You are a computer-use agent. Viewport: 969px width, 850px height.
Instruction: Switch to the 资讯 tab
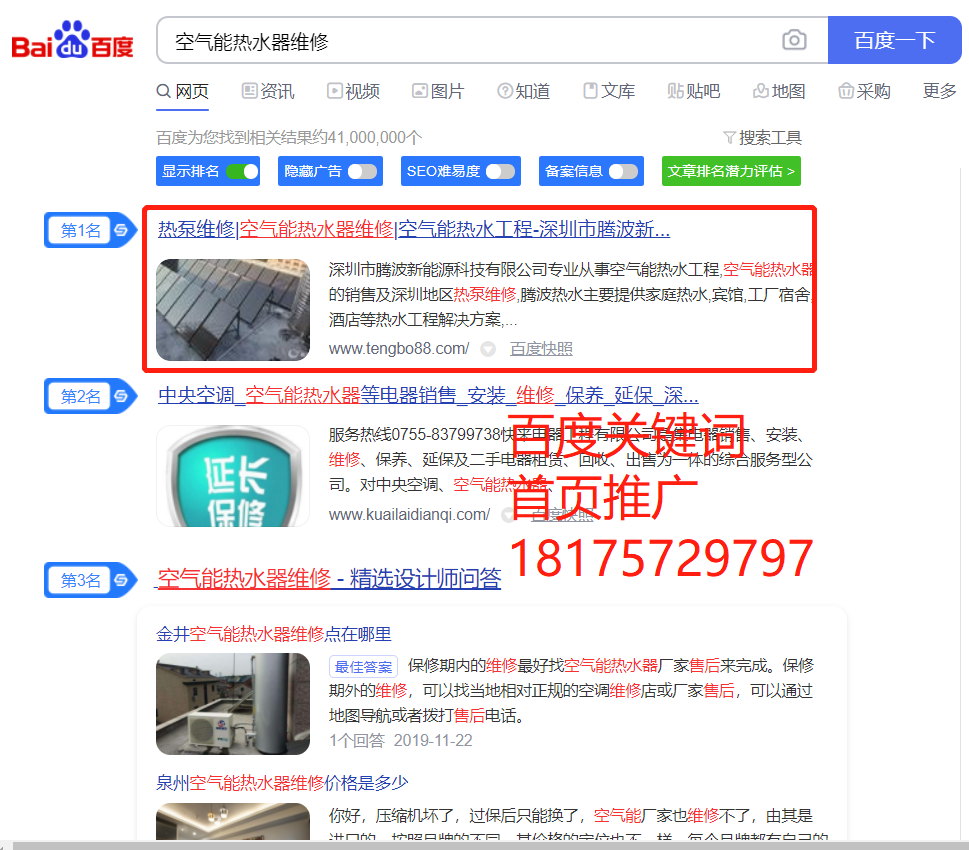(x=268, y=91)
